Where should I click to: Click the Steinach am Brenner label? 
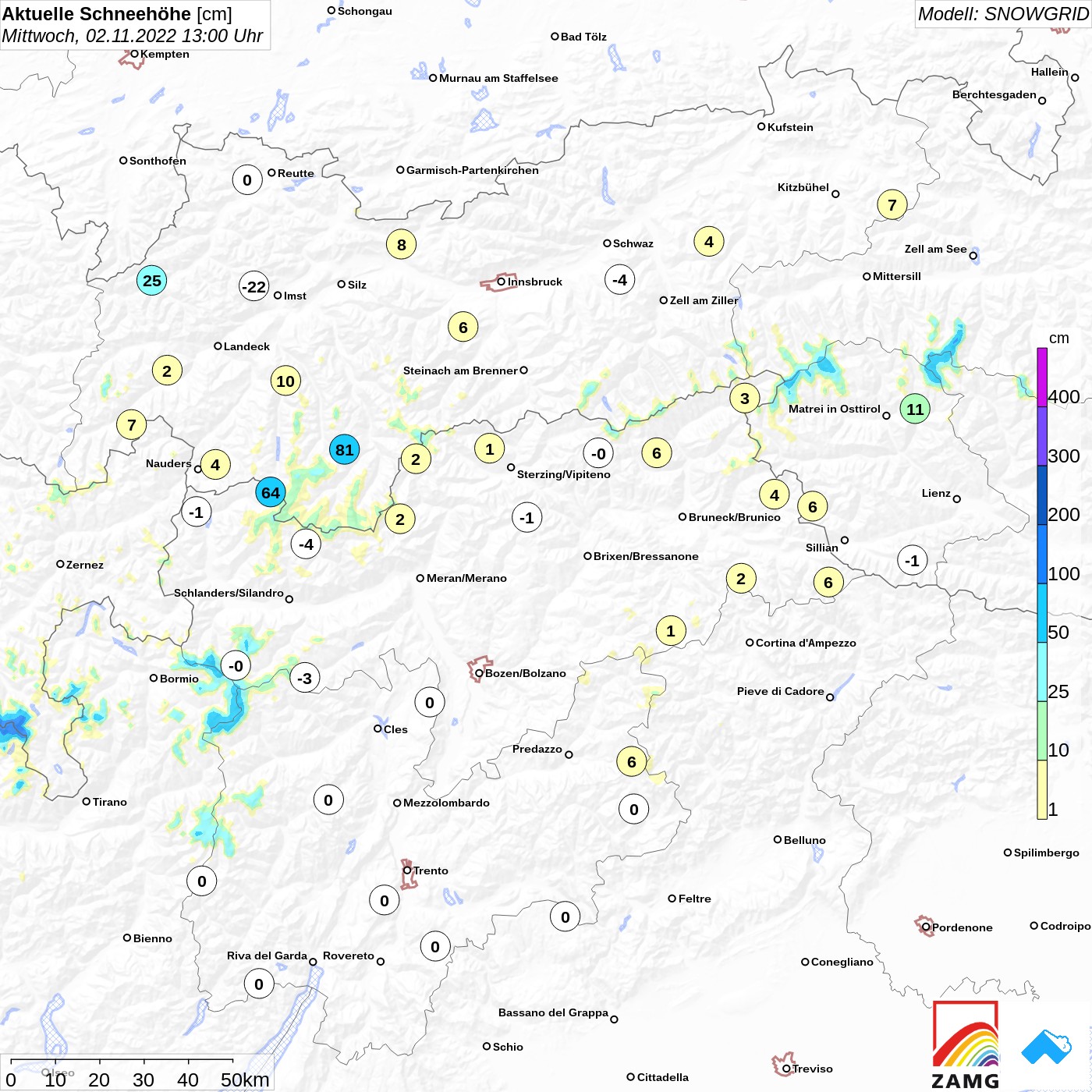click(x=460, y=370)
